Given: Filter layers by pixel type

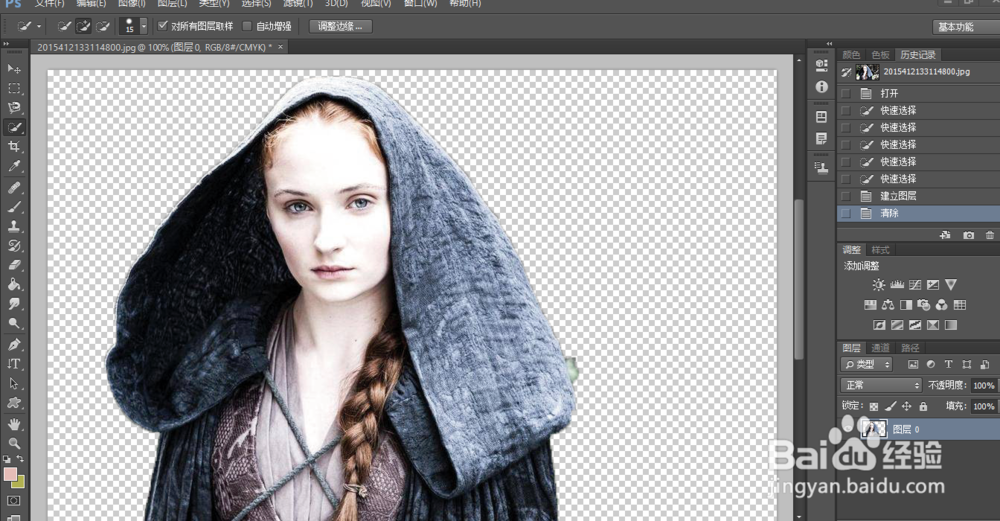Looking at the screenshot, I should tap(913, 365).
